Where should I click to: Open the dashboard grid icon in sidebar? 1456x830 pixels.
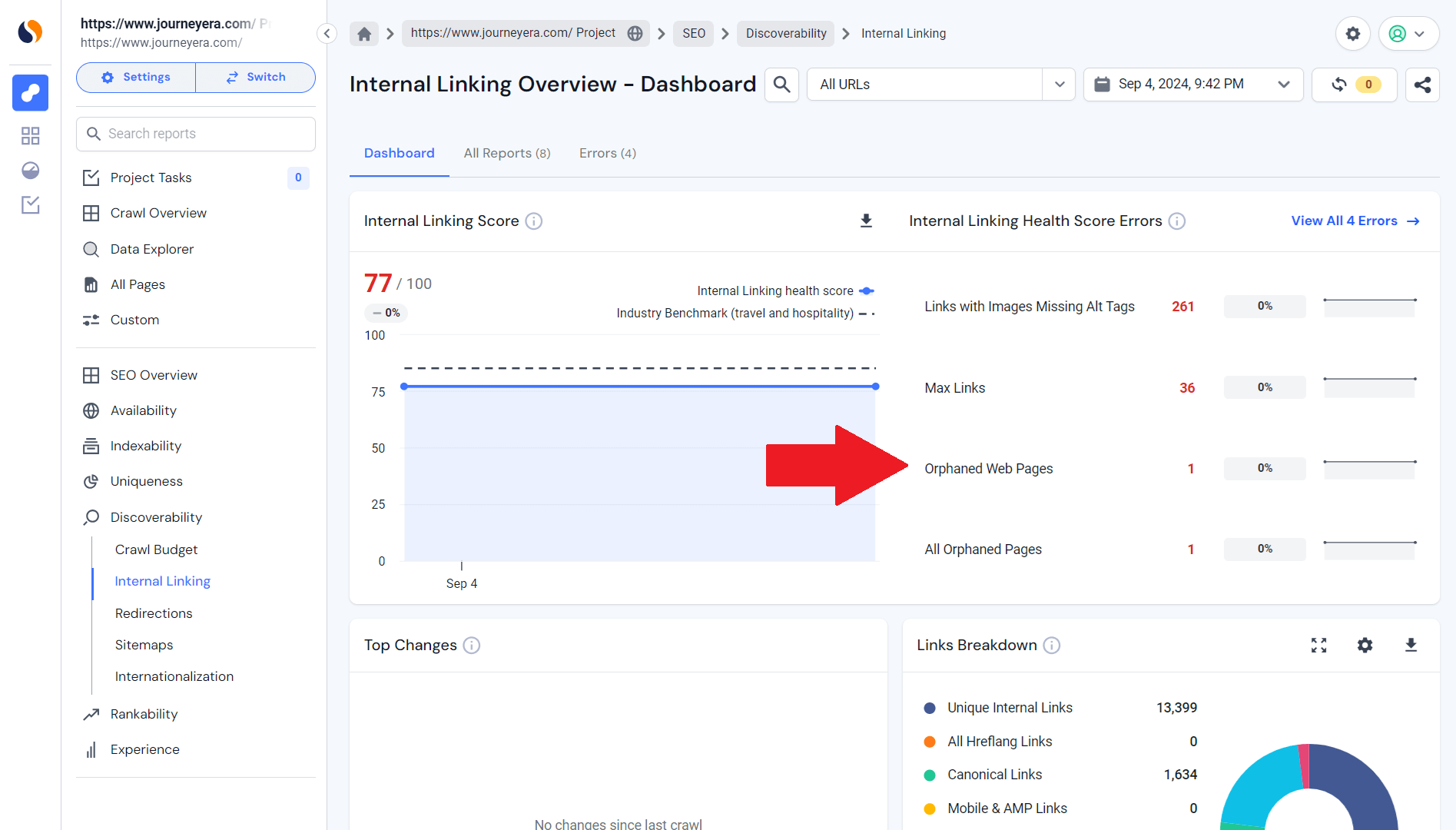click(x=30, y=135)
